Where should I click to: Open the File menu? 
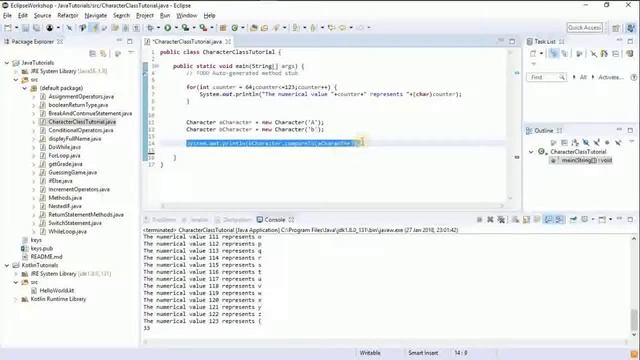(x=7, y=16)
